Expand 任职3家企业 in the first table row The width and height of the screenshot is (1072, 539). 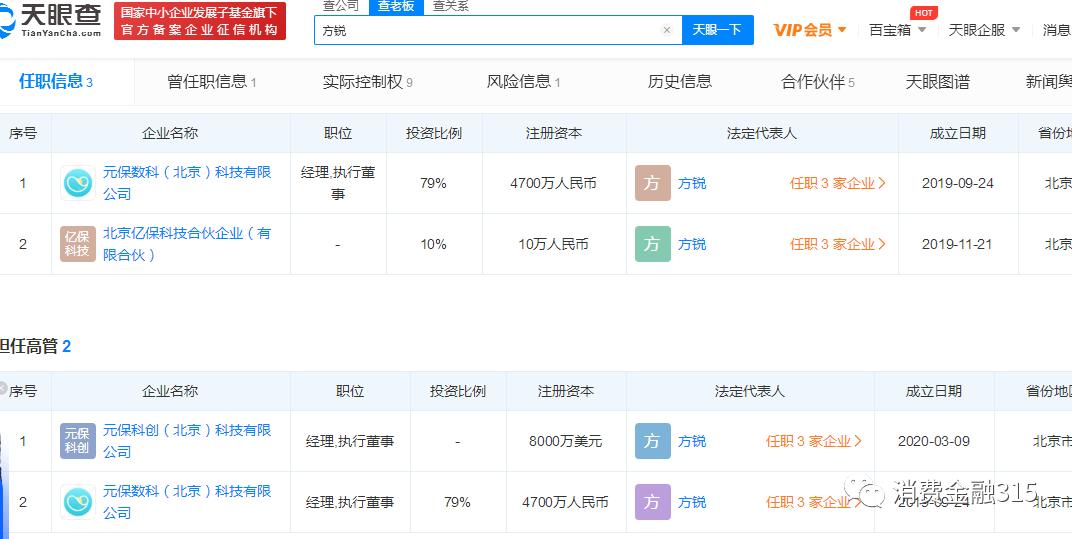(x=837, y=183)
